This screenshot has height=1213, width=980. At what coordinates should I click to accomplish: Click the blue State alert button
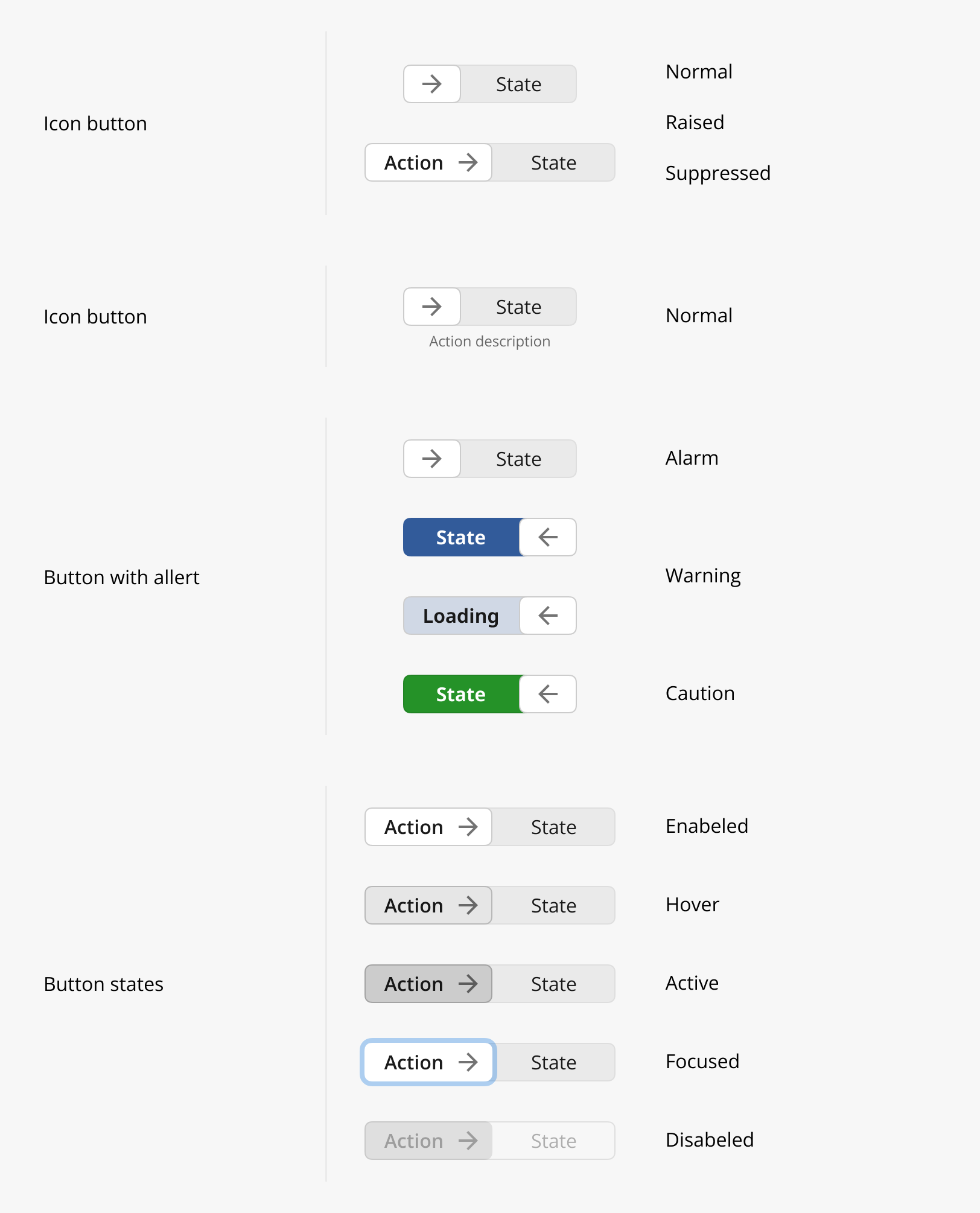(x=461, y=537)
